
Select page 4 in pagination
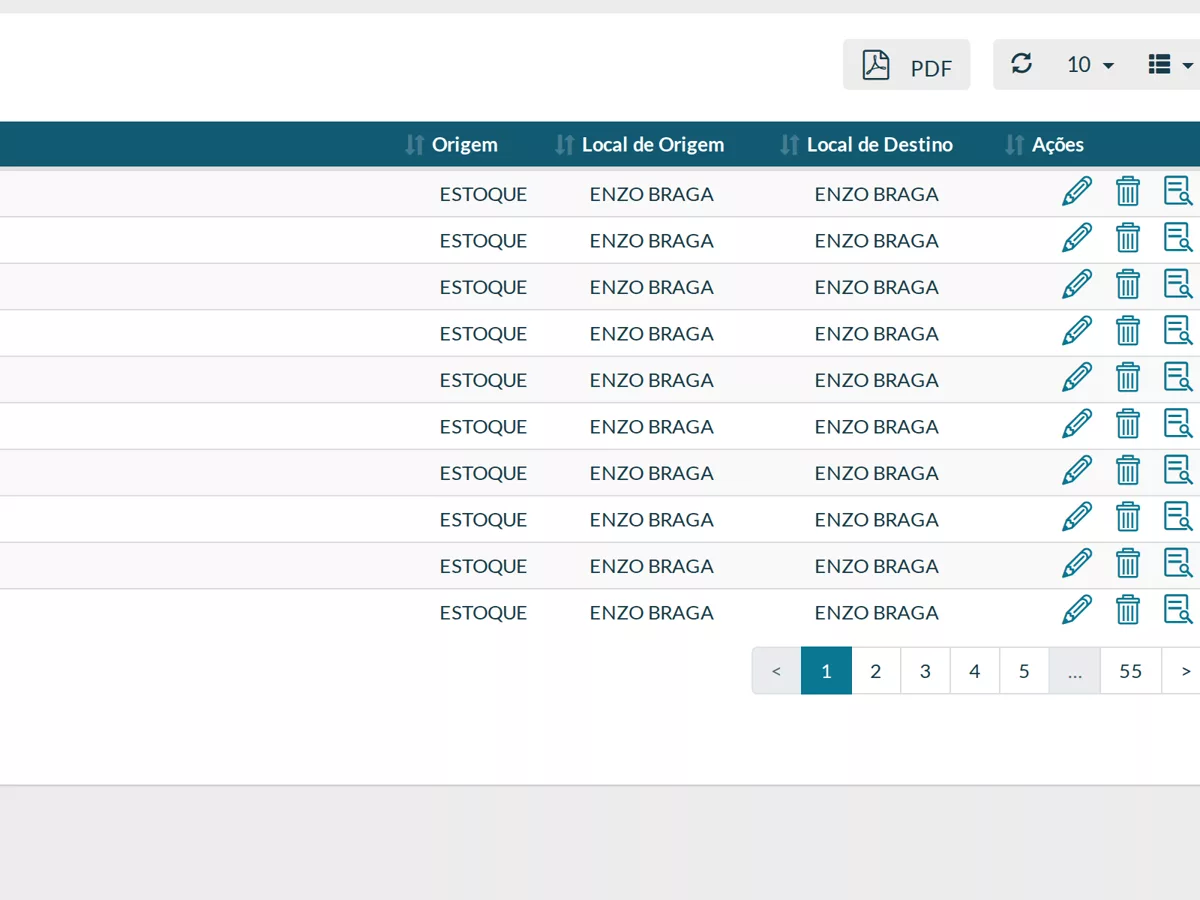[975, 671]
